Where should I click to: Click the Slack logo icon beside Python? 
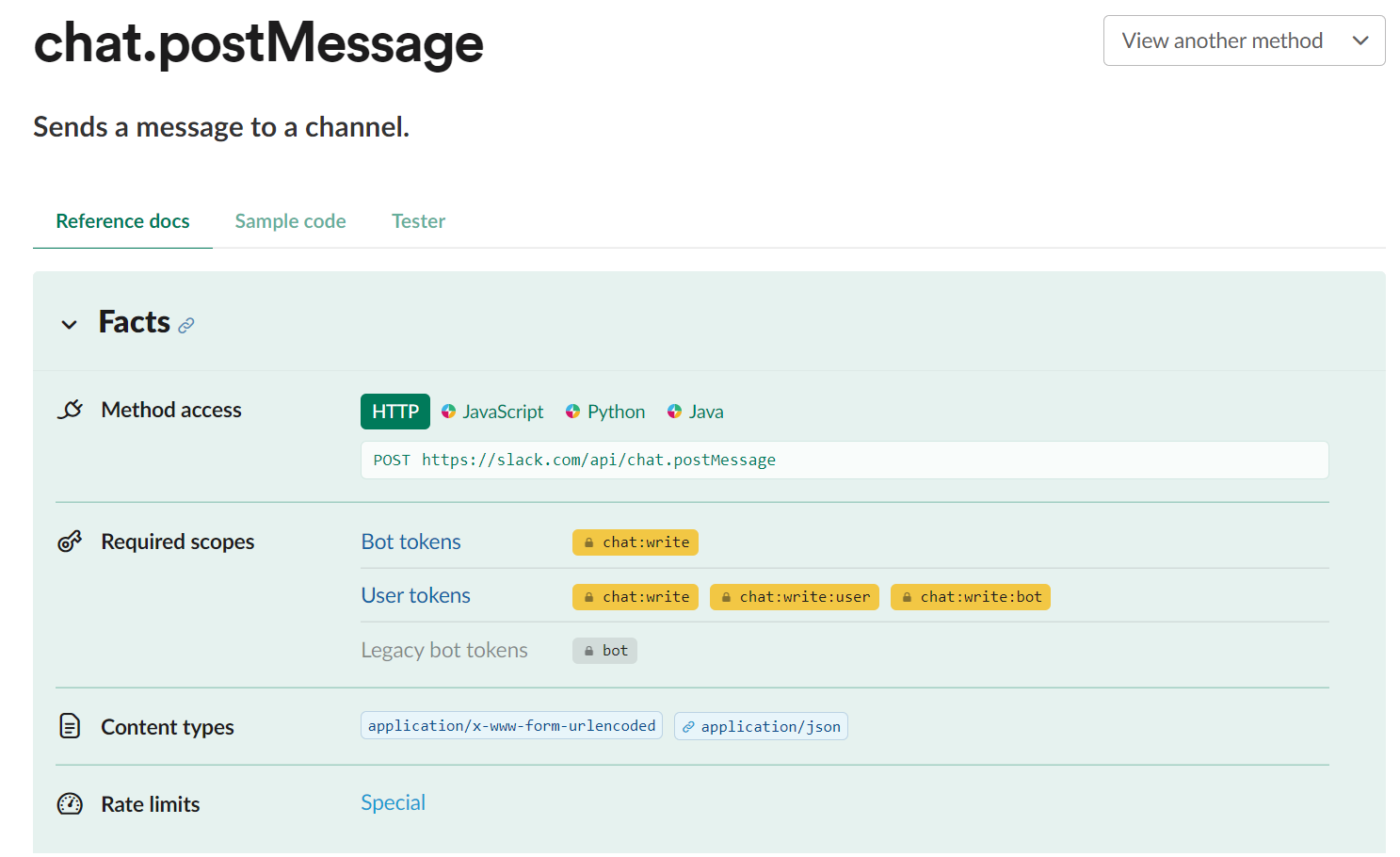click(572, 412)
